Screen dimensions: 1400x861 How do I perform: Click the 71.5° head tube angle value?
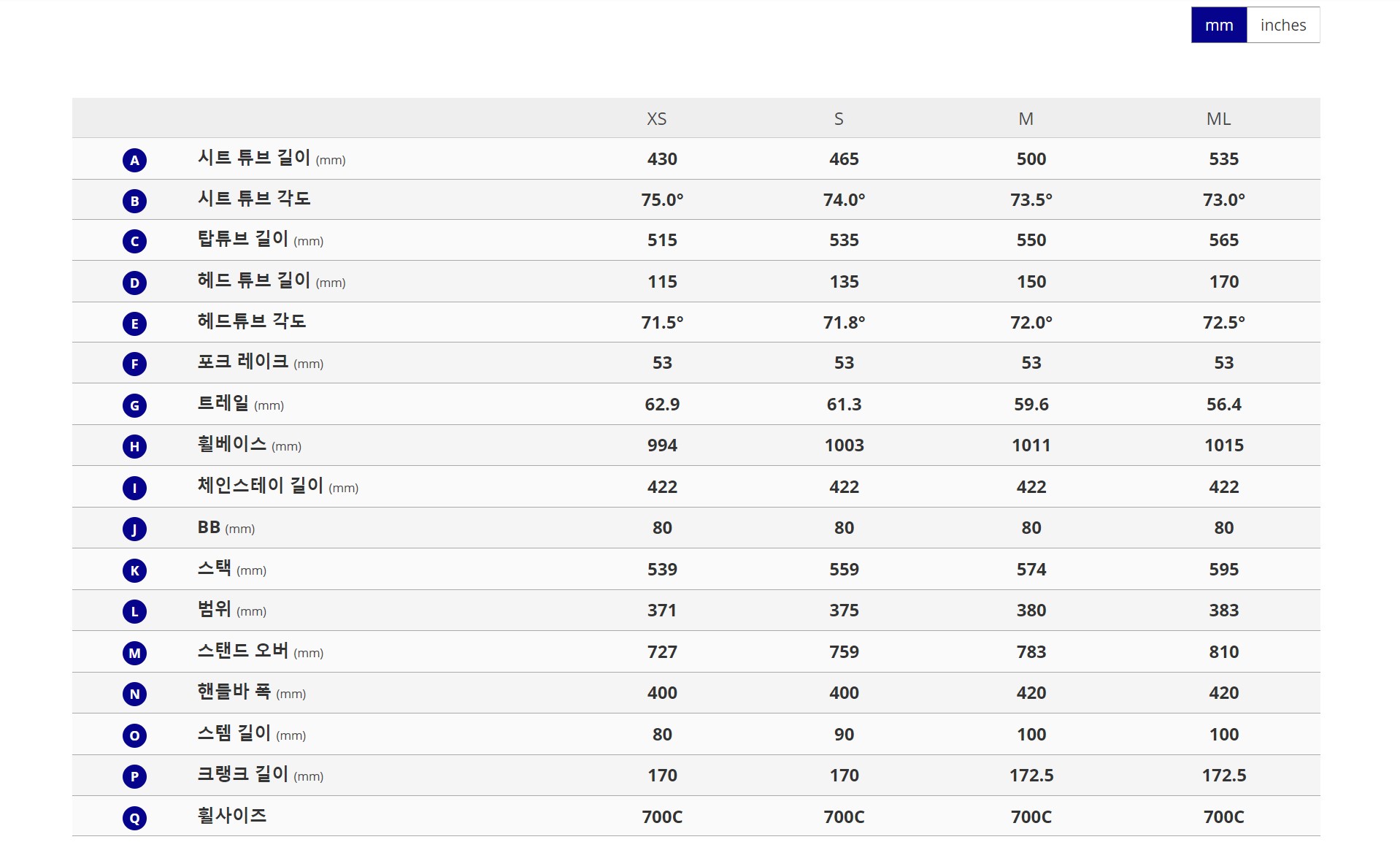coord(662,322)
